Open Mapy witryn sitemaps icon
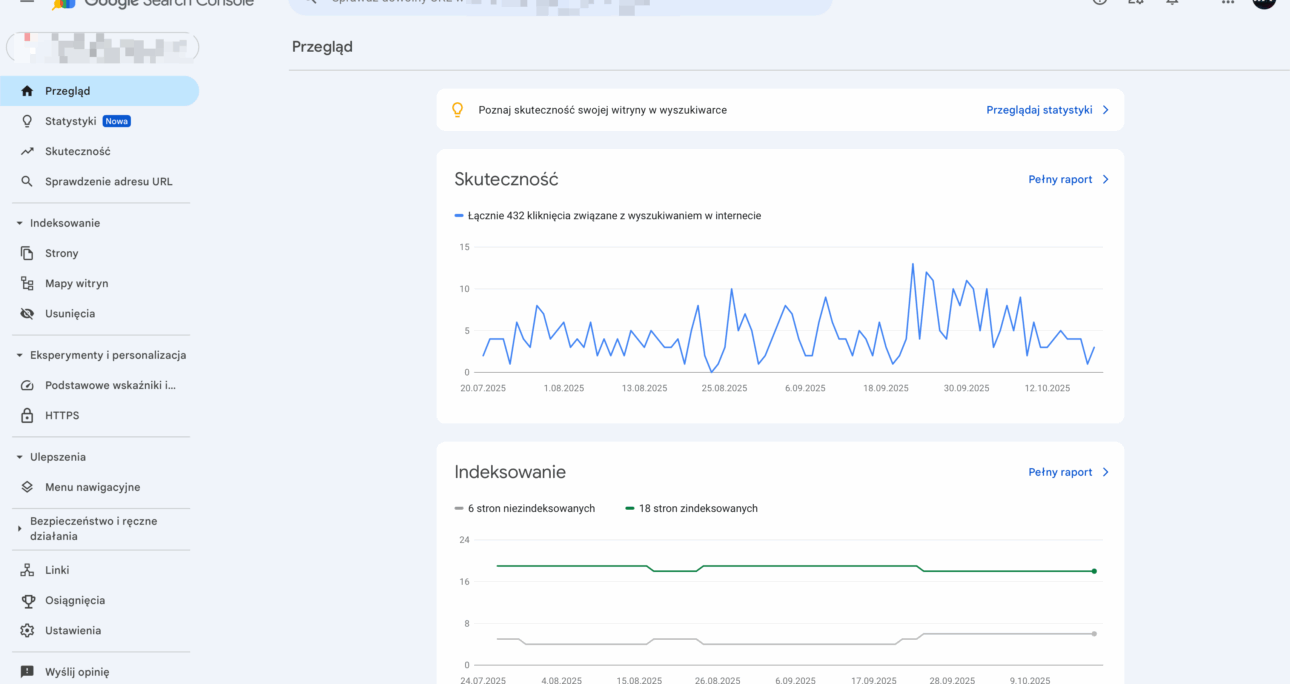Viewport: 1290px width, 684px height. coord(25,283)
